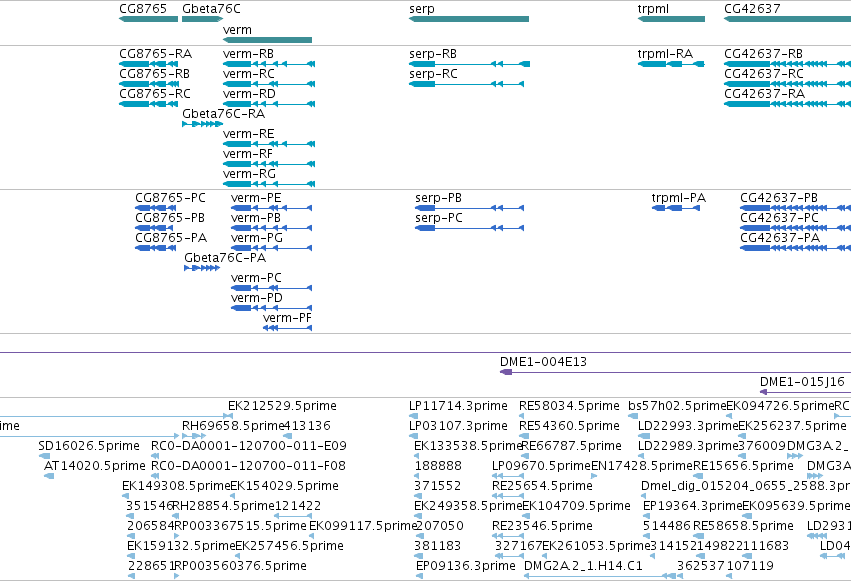The height and width of the screenshot is (581, 851).
Task: Select the RE58034.5prime EST
Action: (x=522, y=416)
